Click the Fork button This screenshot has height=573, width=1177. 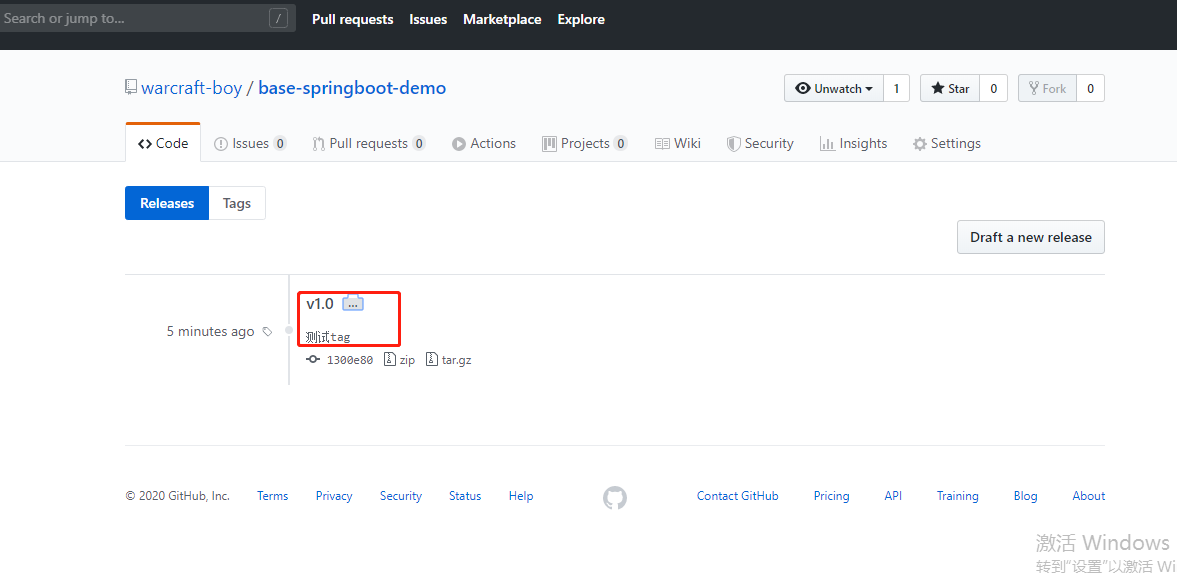pyautogui.click(x=1047, y=89)
